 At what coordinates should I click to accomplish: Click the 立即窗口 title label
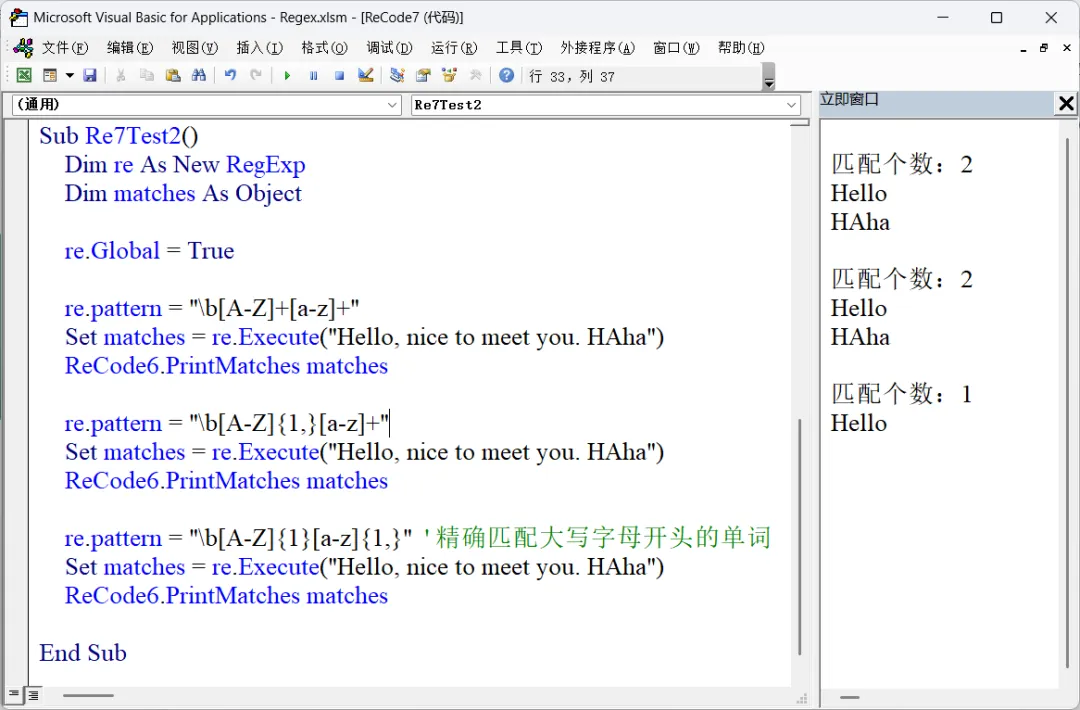(x=849, y=100)
